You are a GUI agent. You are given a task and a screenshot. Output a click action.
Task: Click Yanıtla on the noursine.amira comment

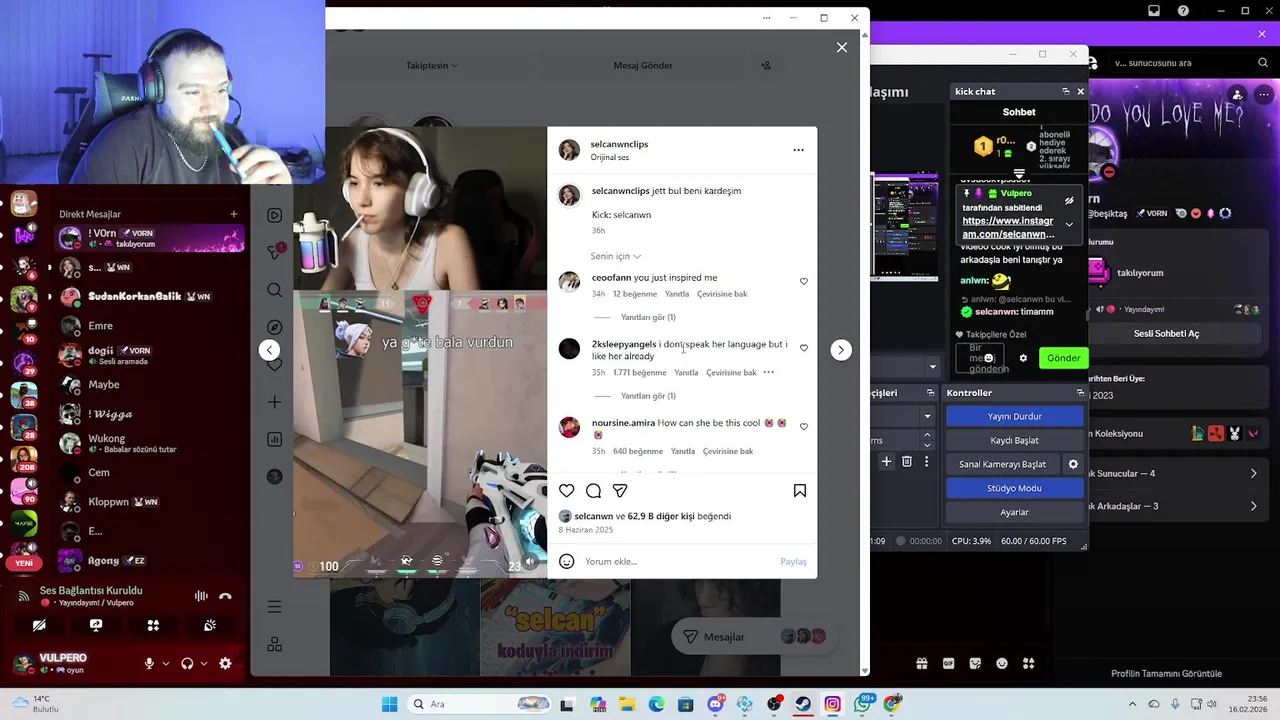tap(683, 451)
